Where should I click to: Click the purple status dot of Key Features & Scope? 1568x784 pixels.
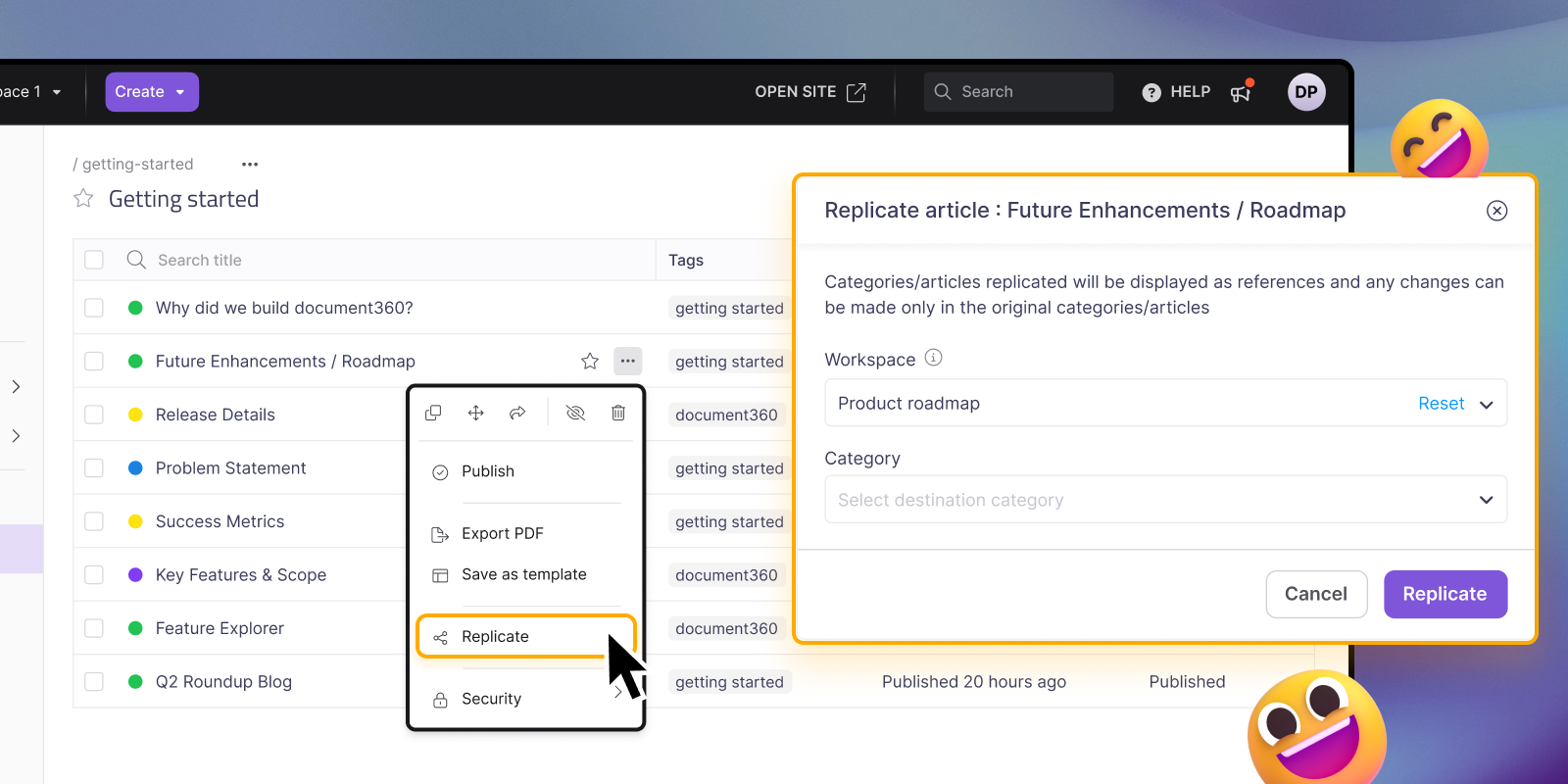coord(135,575)
